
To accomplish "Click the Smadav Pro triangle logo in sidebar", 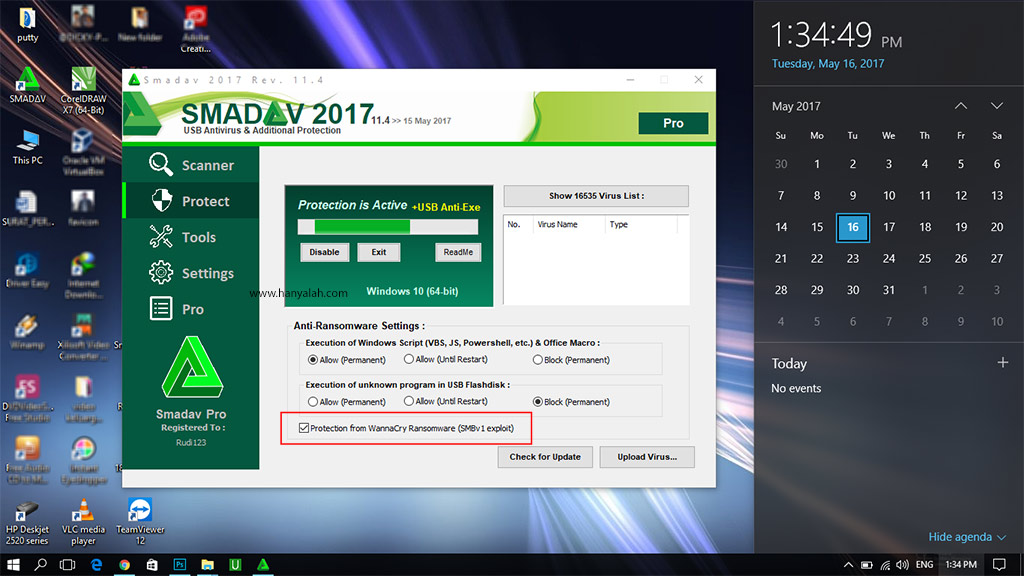I will click(192, 368).
